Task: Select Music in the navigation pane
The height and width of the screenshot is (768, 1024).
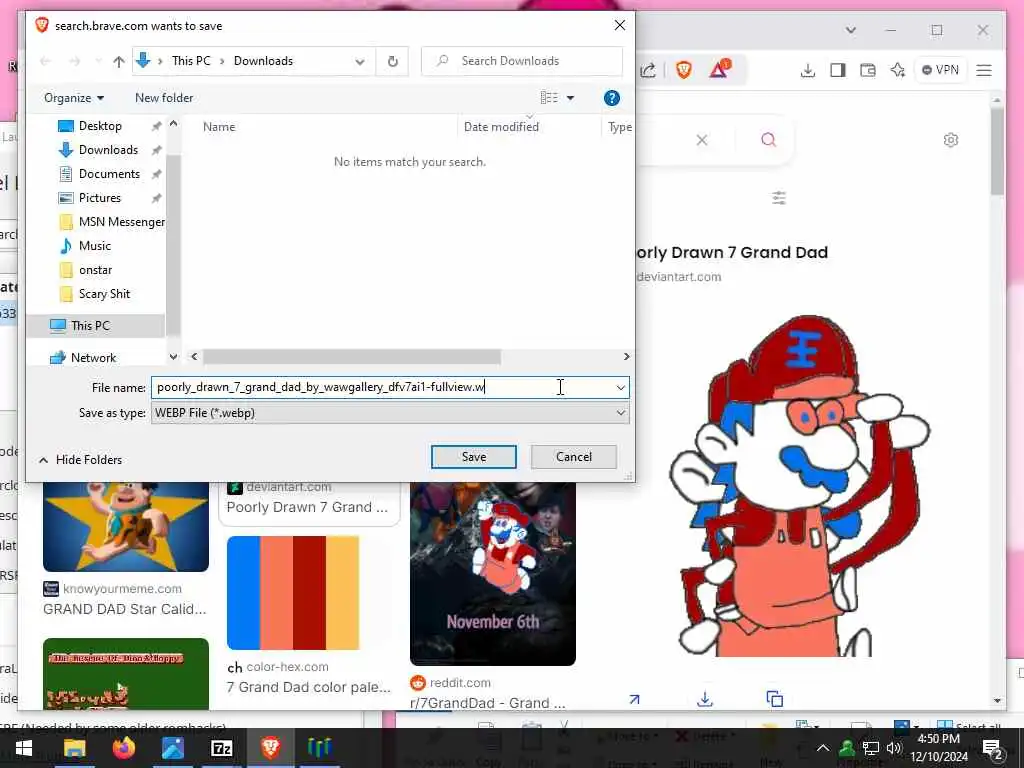Action: (x=95, y=246)
